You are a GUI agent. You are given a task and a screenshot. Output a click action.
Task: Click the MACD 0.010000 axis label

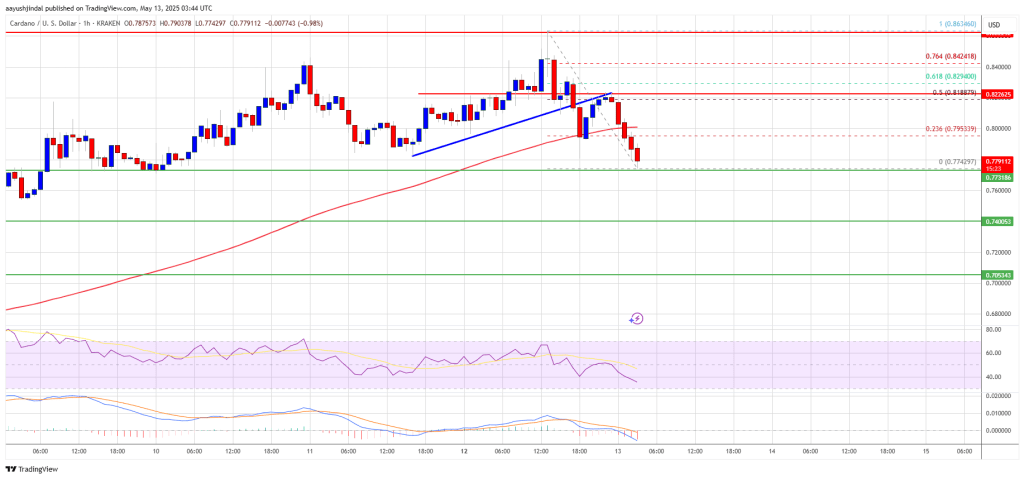pyautogui.click(x=998, y=413)
